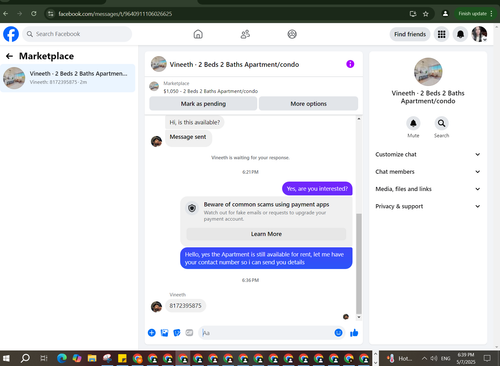
Task: Open the install app icon in address bar
Action: tap(413, 14)
